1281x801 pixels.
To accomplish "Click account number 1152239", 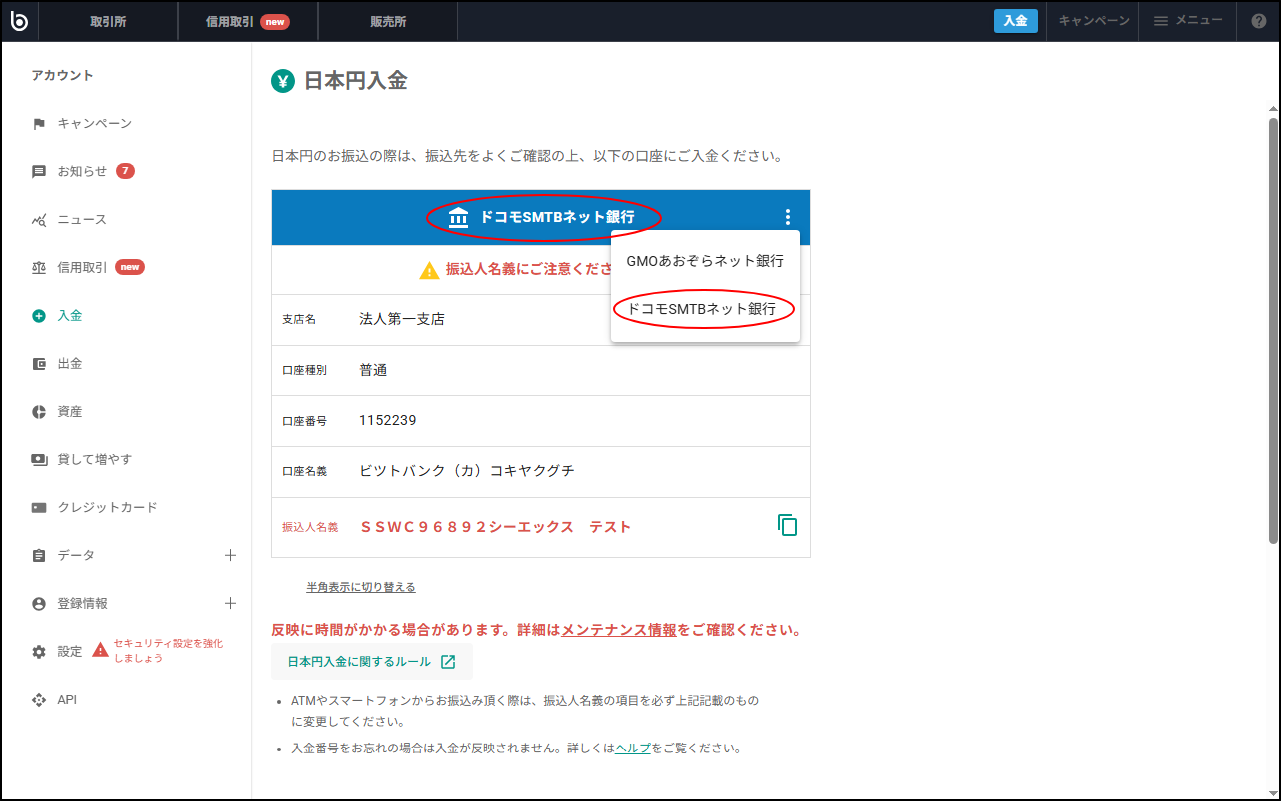I will (388, 421).
